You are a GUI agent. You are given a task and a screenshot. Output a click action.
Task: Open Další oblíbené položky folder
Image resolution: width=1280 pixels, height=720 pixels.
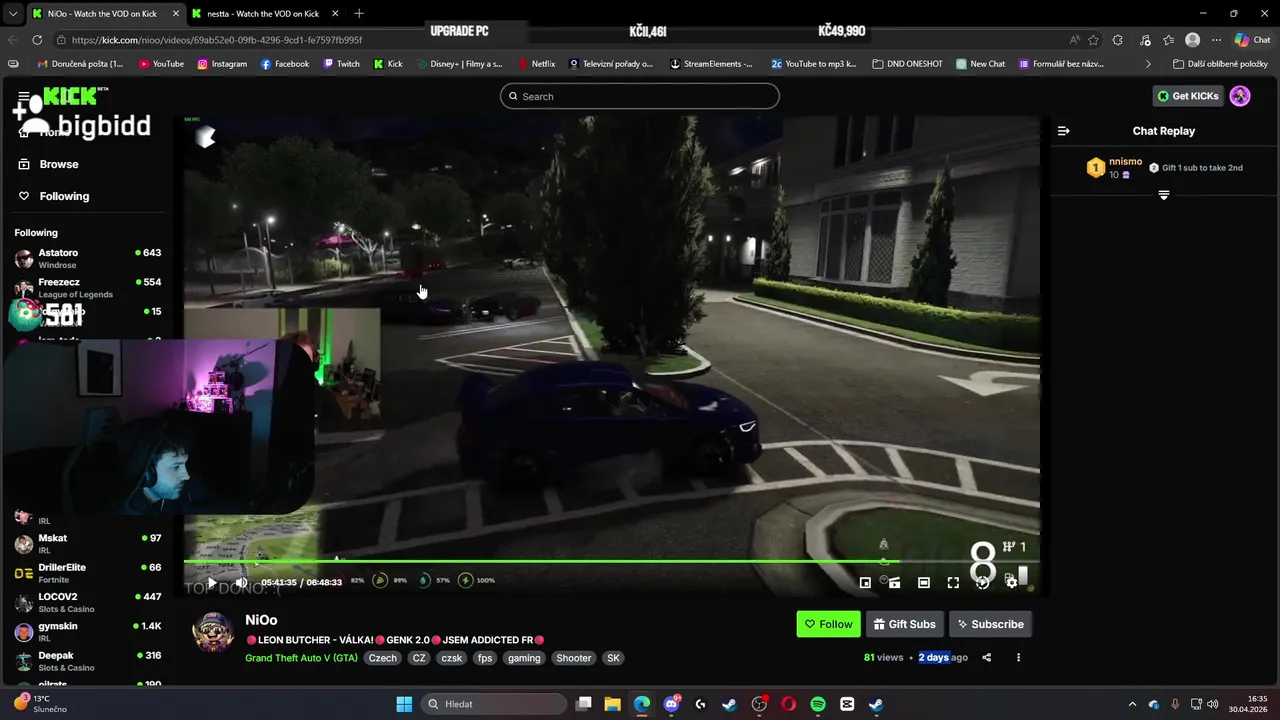pos(1220,64)
